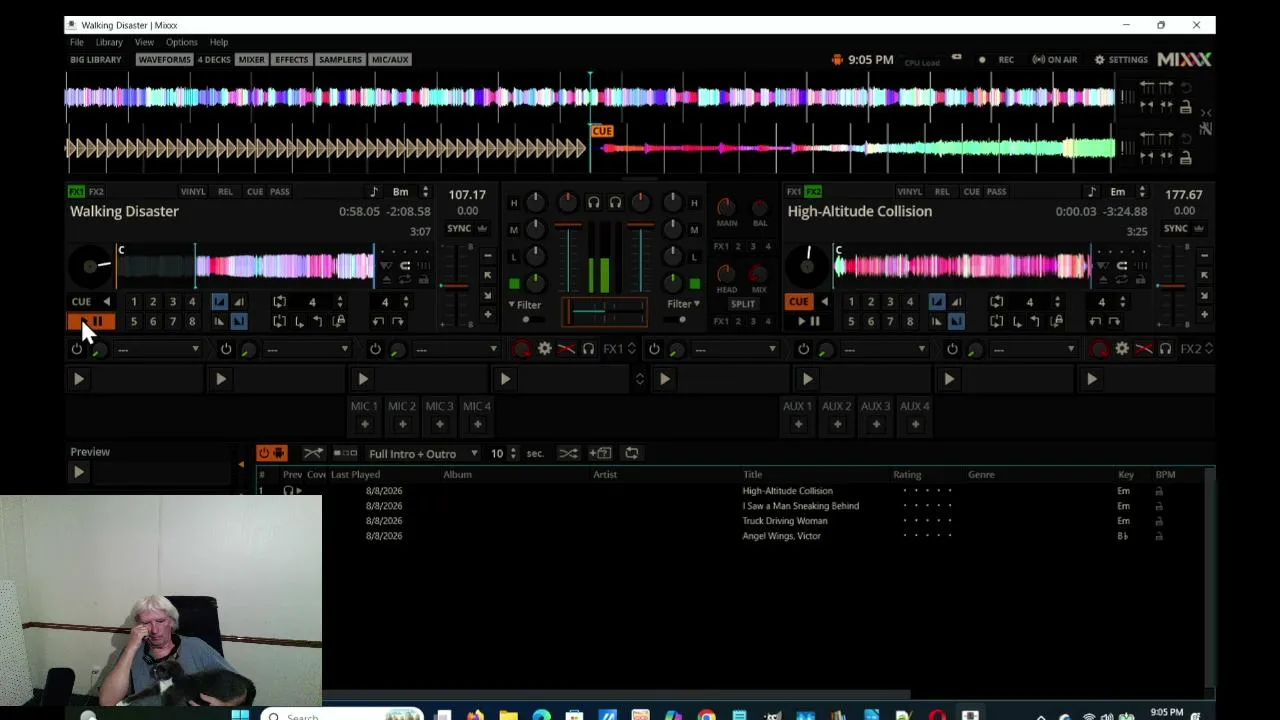This screenshot has width=1280, height=720.
Task: Open the Library menu
Action: pos(109,42)
